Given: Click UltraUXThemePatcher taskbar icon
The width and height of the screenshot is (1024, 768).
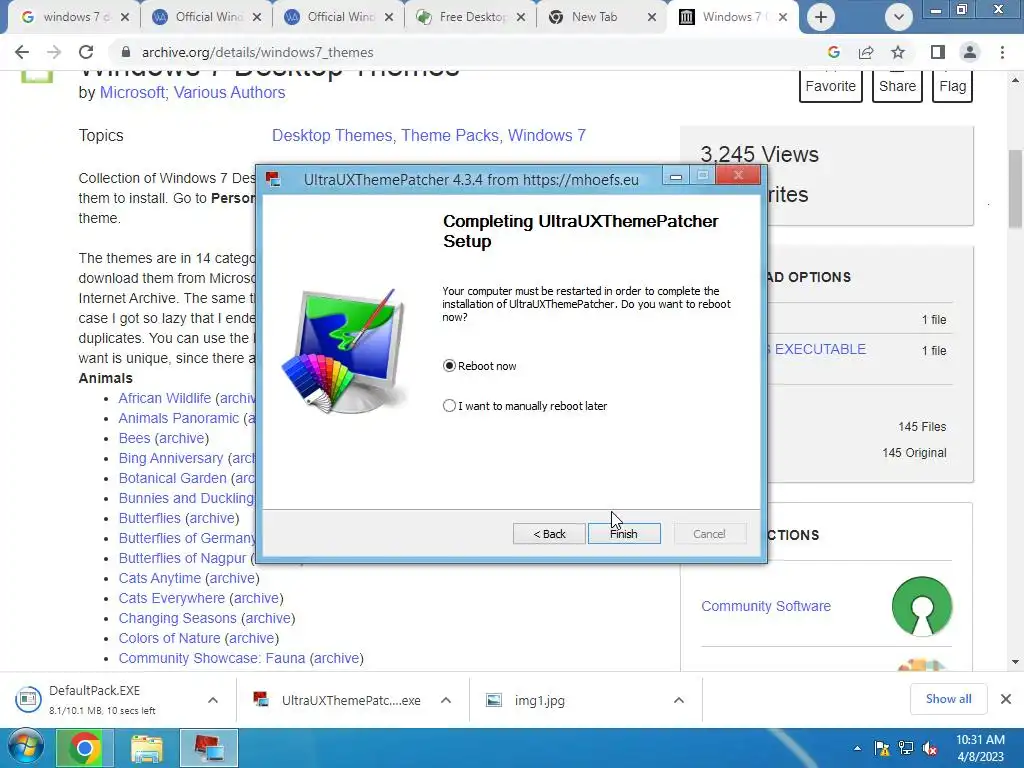Looking at the screenshot, I should pyautogui.click(x=209, y=748).
